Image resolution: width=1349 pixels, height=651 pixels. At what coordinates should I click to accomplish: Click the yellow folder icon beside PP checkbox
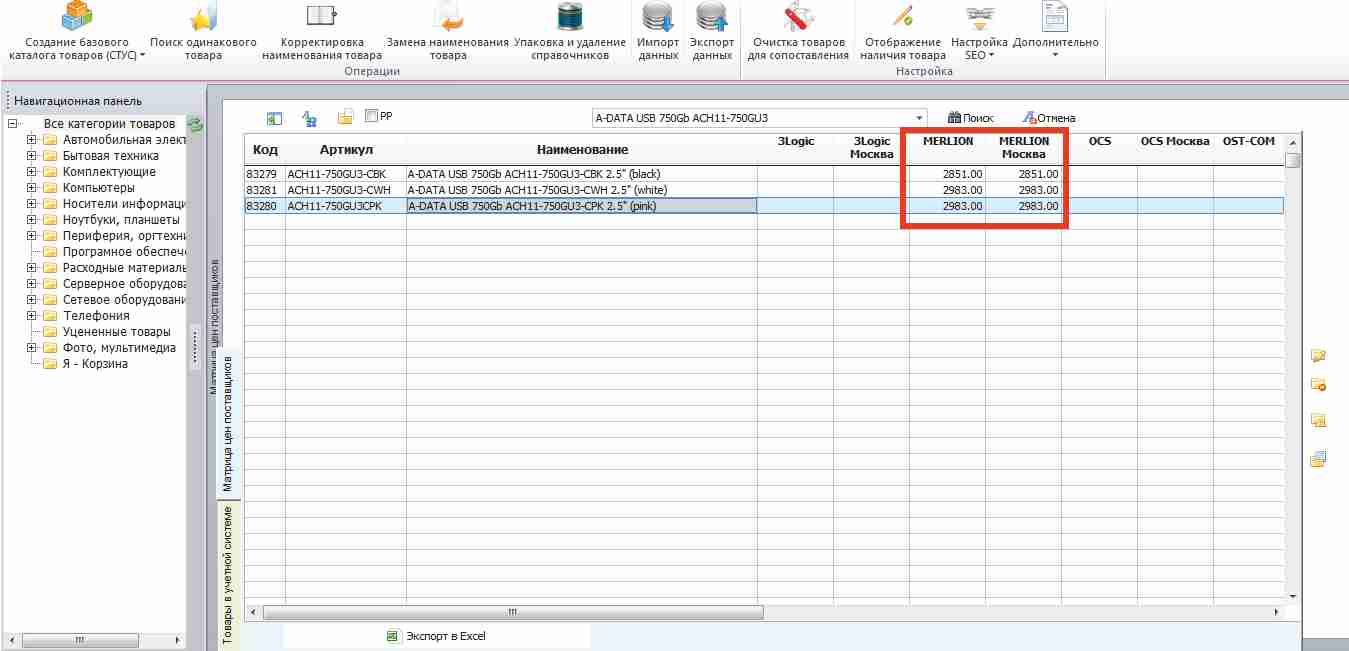click(x=345, y=118)
